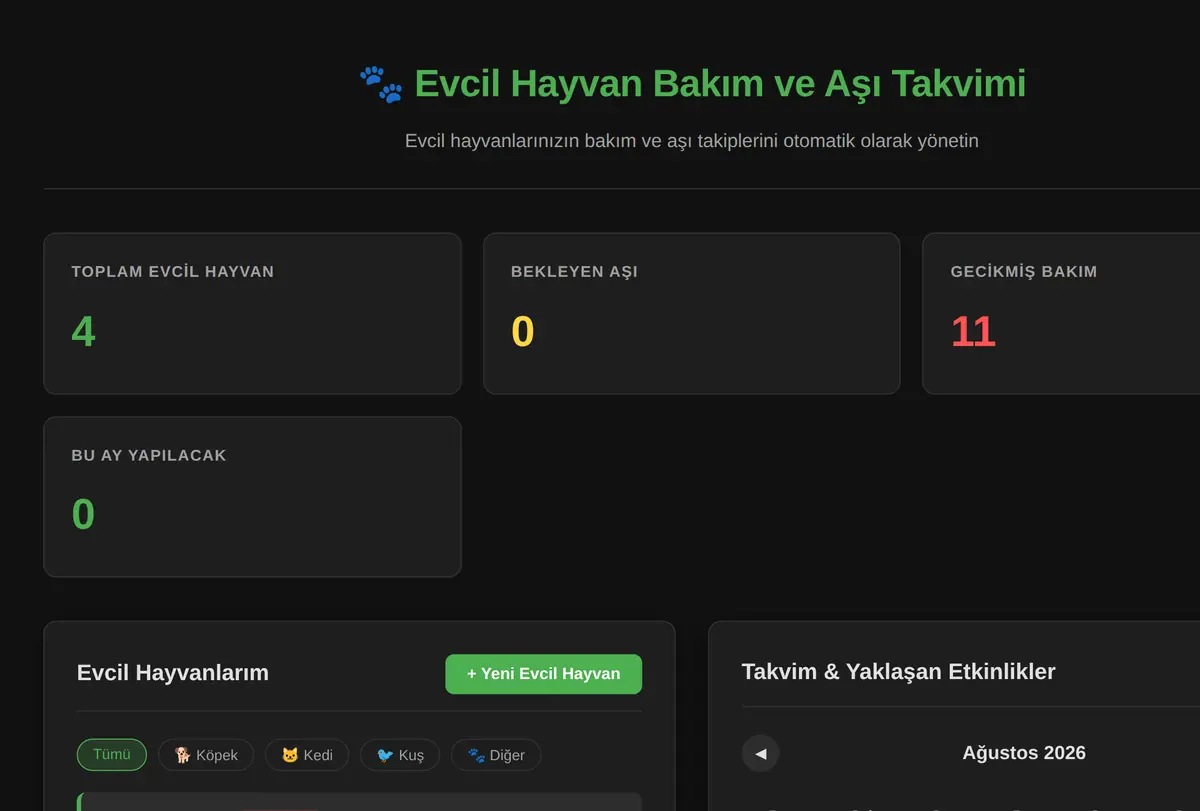This screenshot has height=811, width=1200.
Task: Select the Tümü filter chip
Action: click(x=112, y=755)
